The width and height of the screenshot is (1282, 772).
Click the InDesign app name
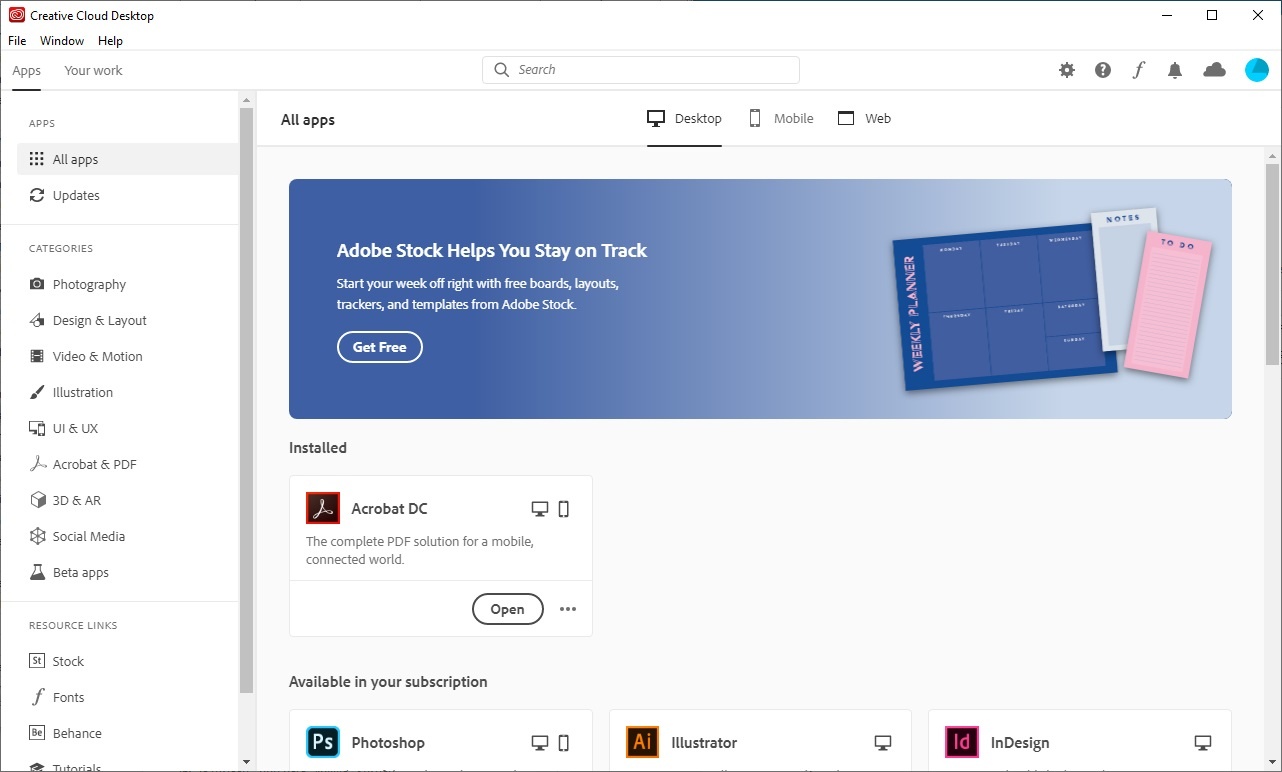(1020, 743)
